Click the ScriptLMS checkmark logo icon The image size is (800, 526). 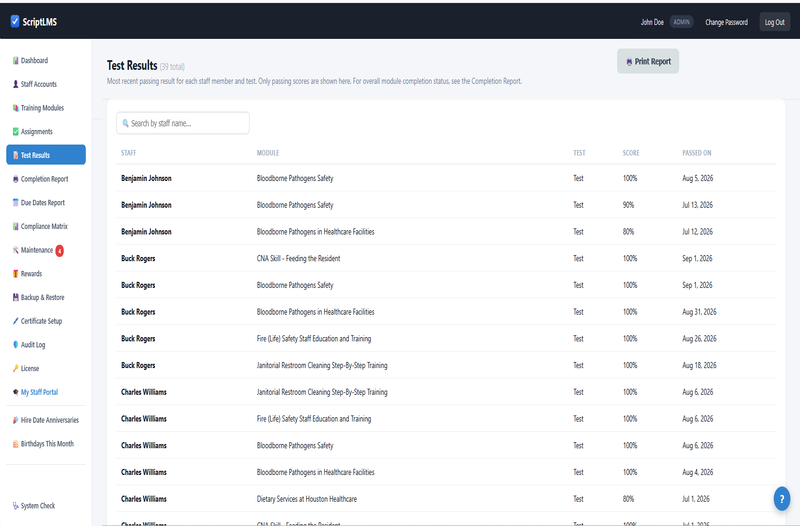point(15,21)
